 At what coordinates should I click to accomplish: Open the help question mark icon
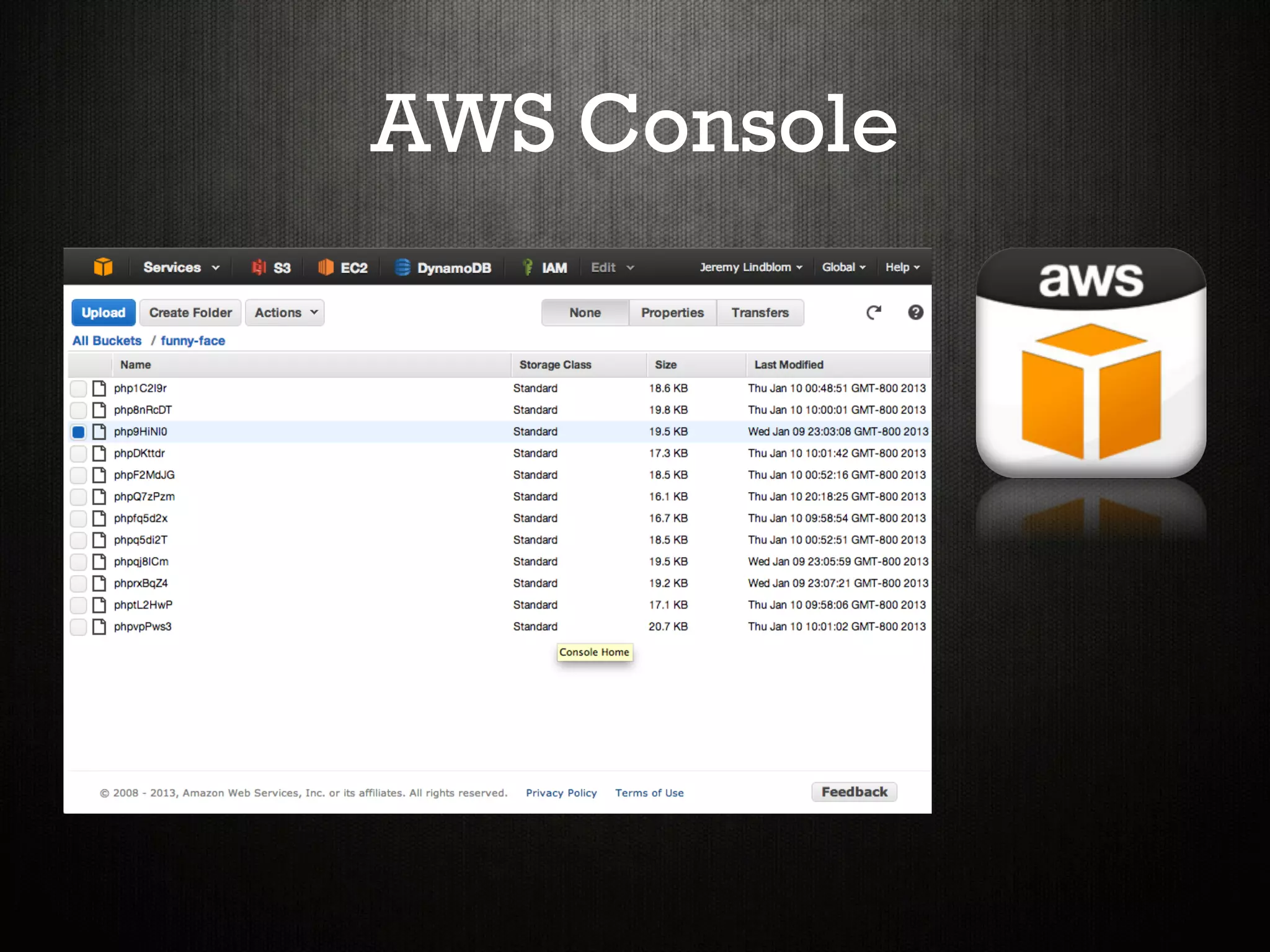click(915, 312)
